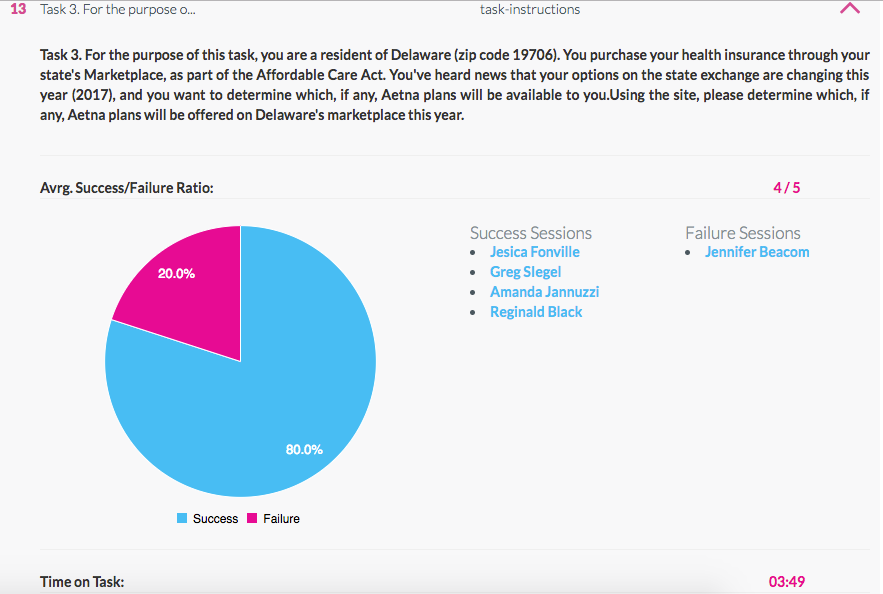Toggle the Failure legend label

(x=281, y=519)
